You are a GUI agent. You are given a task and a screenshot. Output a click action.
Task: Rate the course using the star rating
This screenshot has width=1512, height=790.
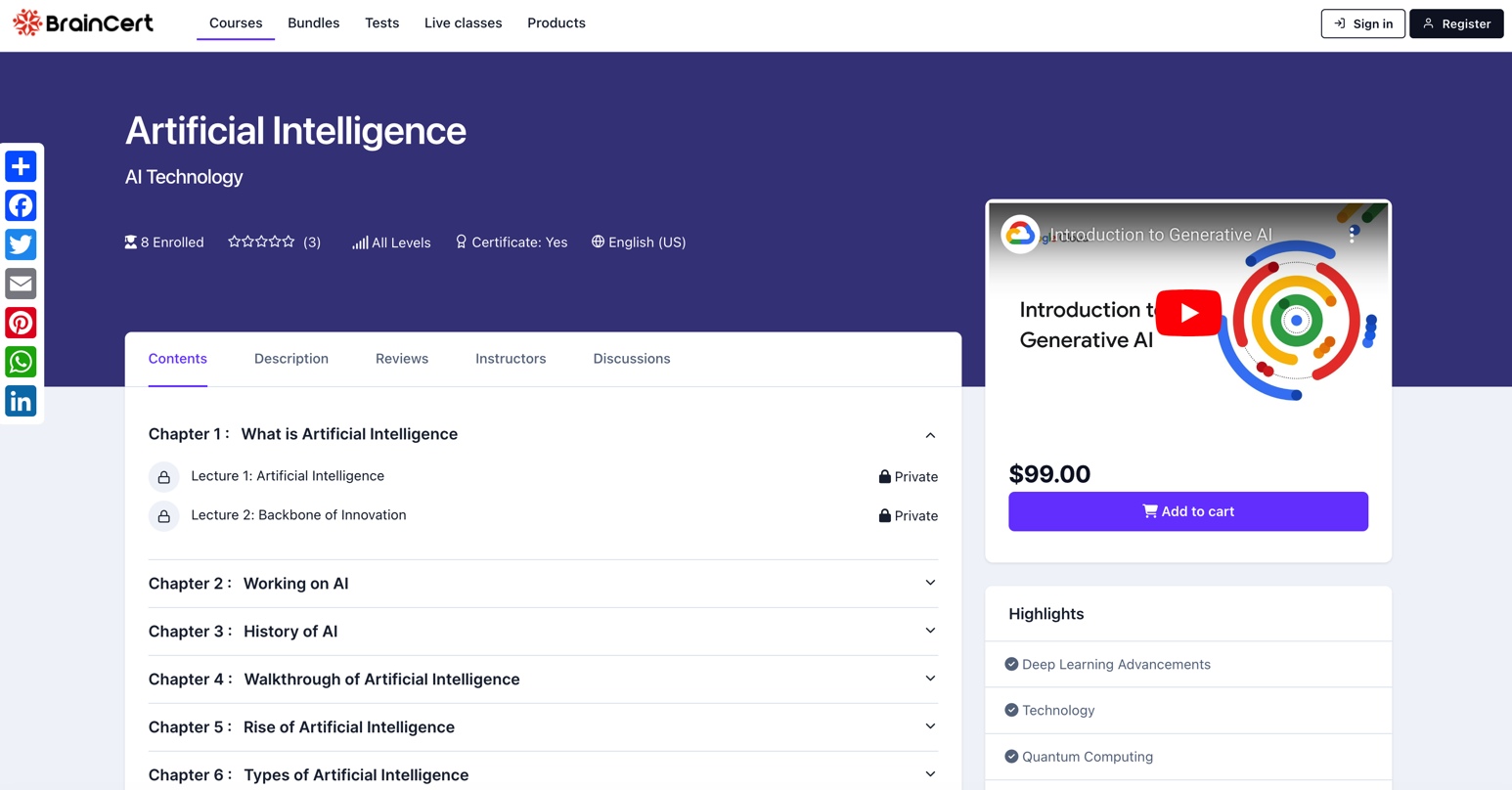pos(260,241)
